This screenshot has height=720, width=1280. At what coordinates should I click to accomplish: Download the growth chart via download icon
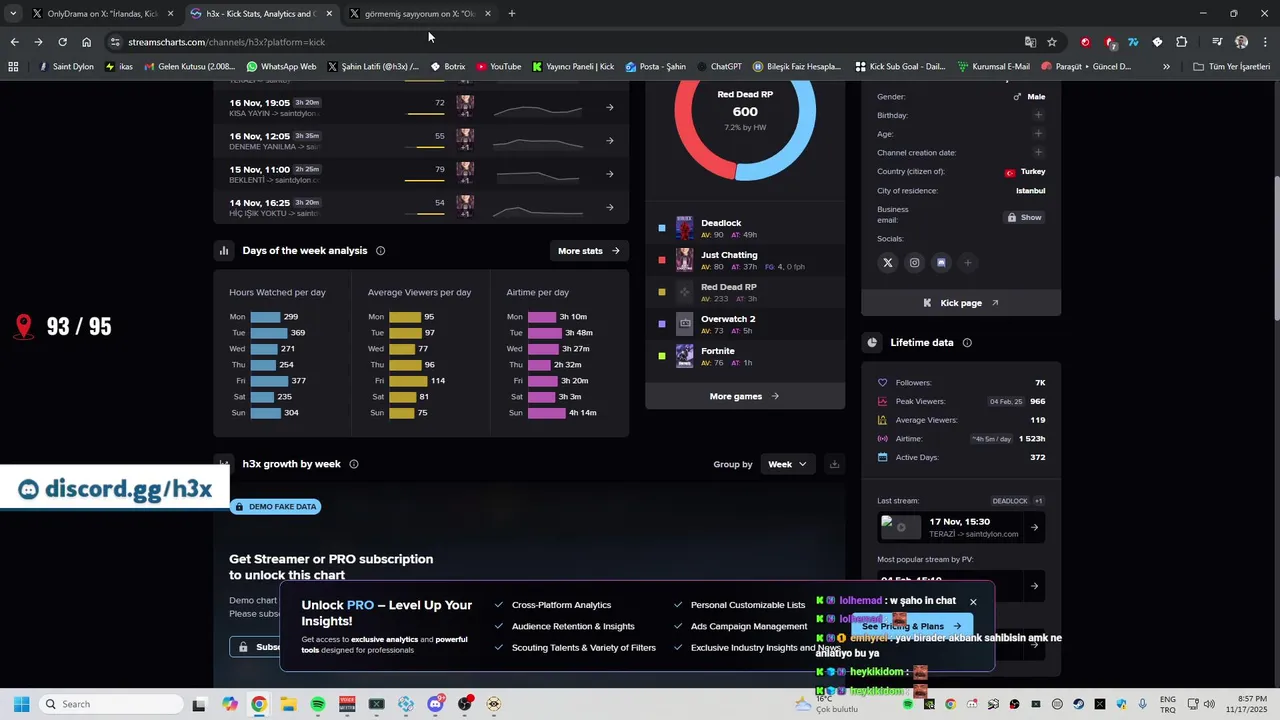(x=834, y=464)
